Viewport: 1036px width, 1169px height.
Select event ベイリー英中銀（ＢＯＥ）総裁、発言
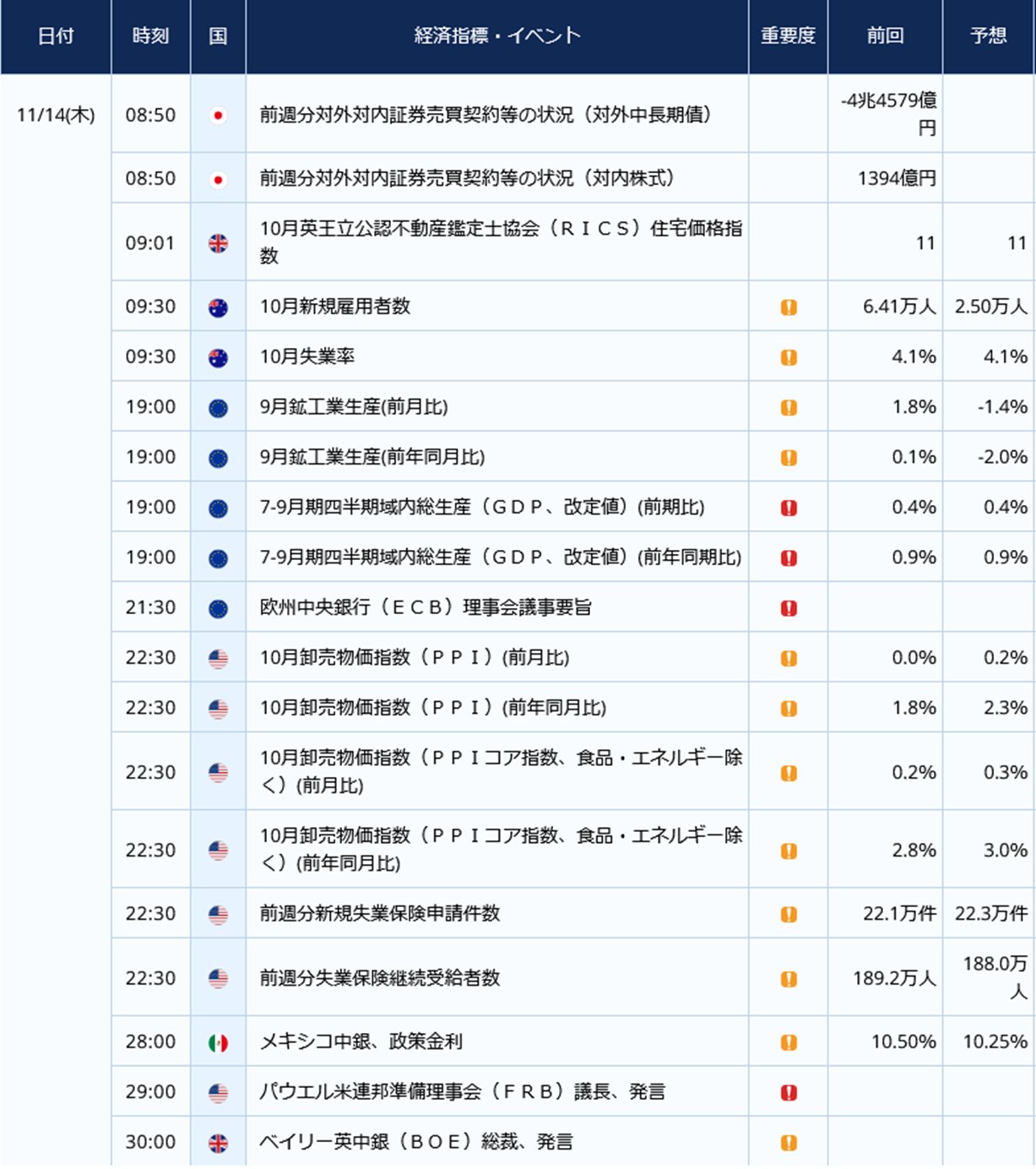pos(416,1142)
